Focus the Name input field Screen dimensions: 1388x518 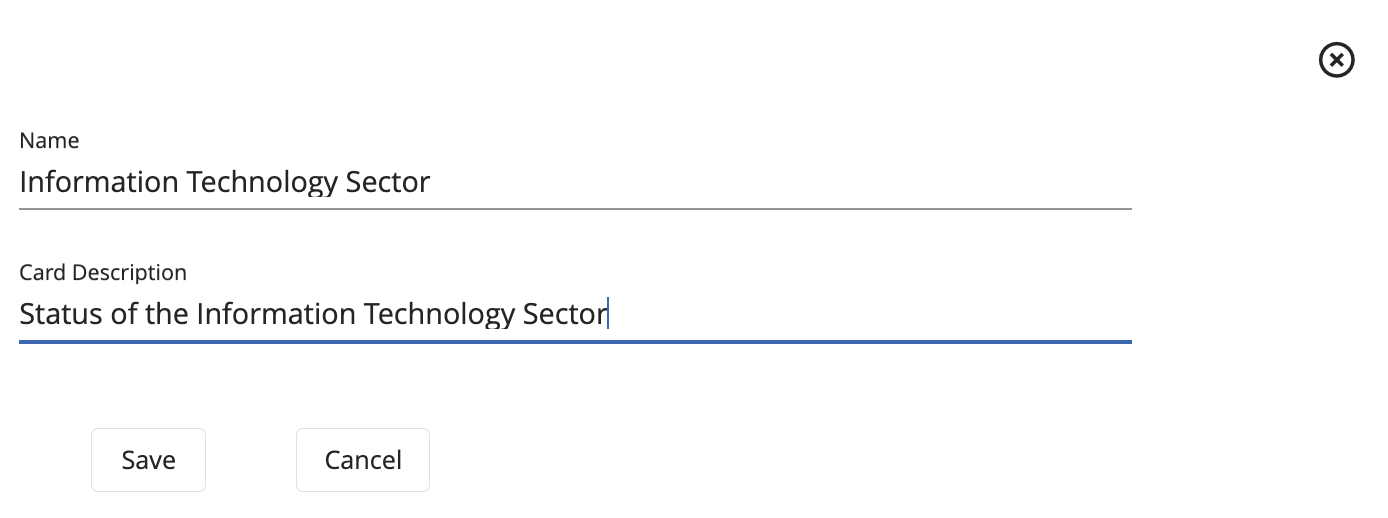point(574,182)
